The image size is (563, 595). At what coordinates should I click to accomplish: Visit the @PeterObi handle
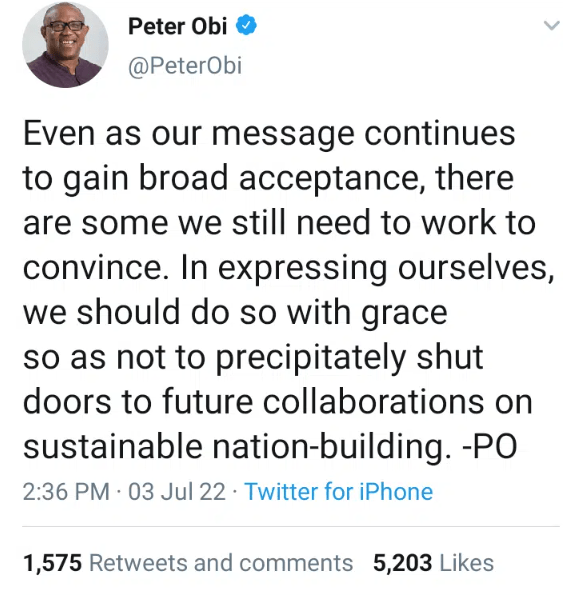[185, 66]
